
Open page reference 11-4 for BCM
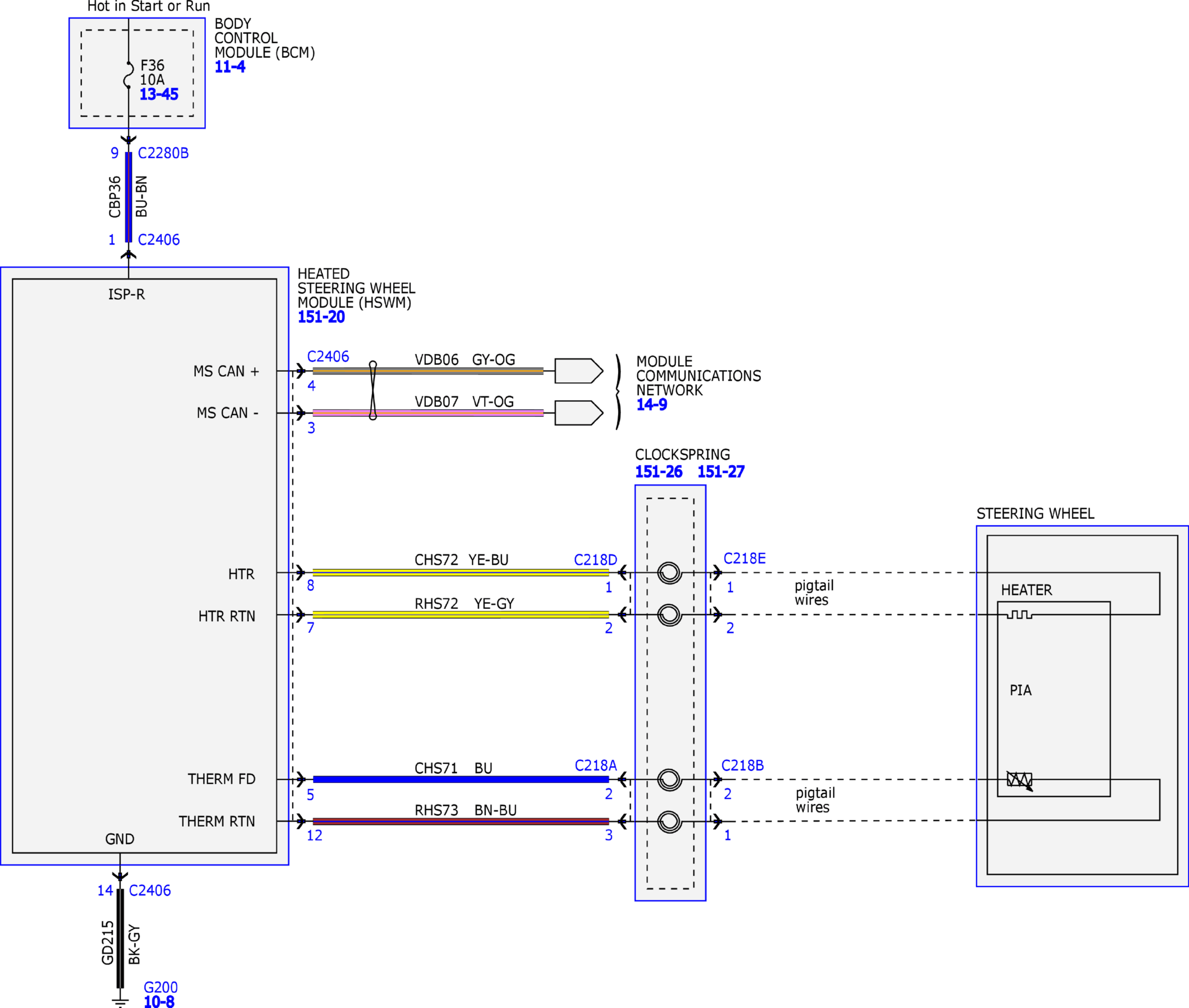[x=229, y=67]
